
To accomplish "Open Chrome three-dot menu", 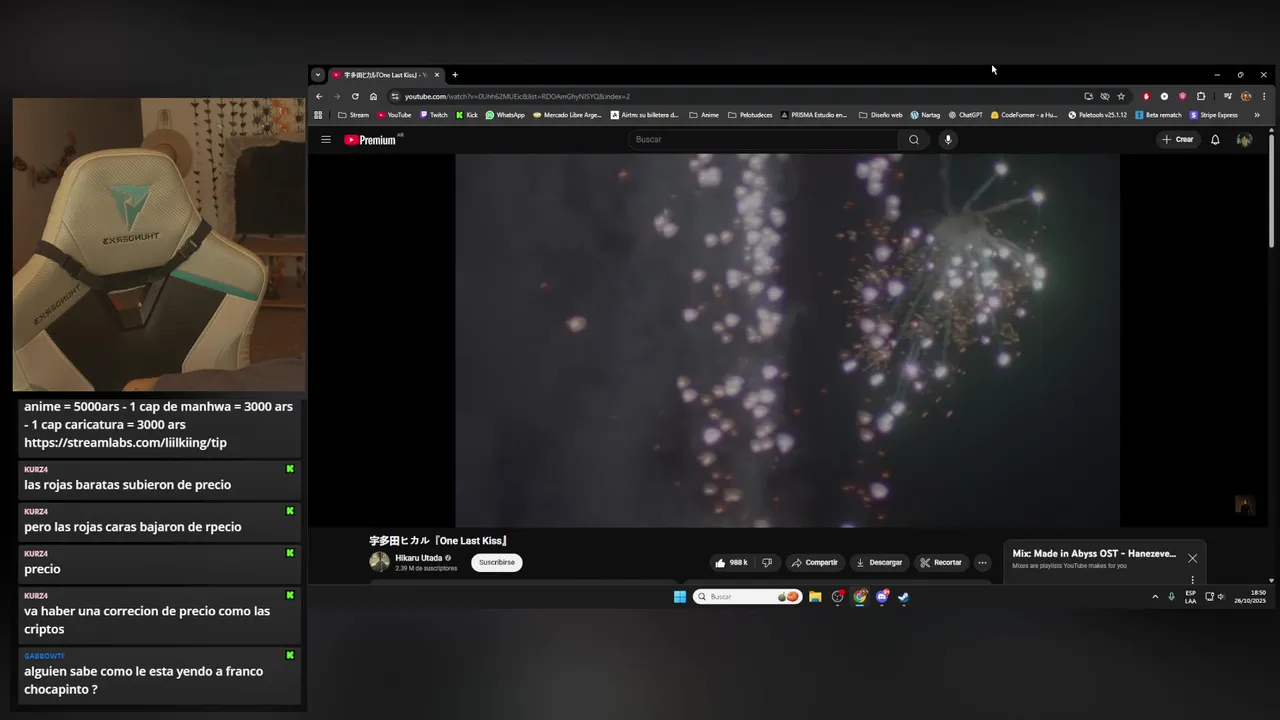I will [1264, 96].
